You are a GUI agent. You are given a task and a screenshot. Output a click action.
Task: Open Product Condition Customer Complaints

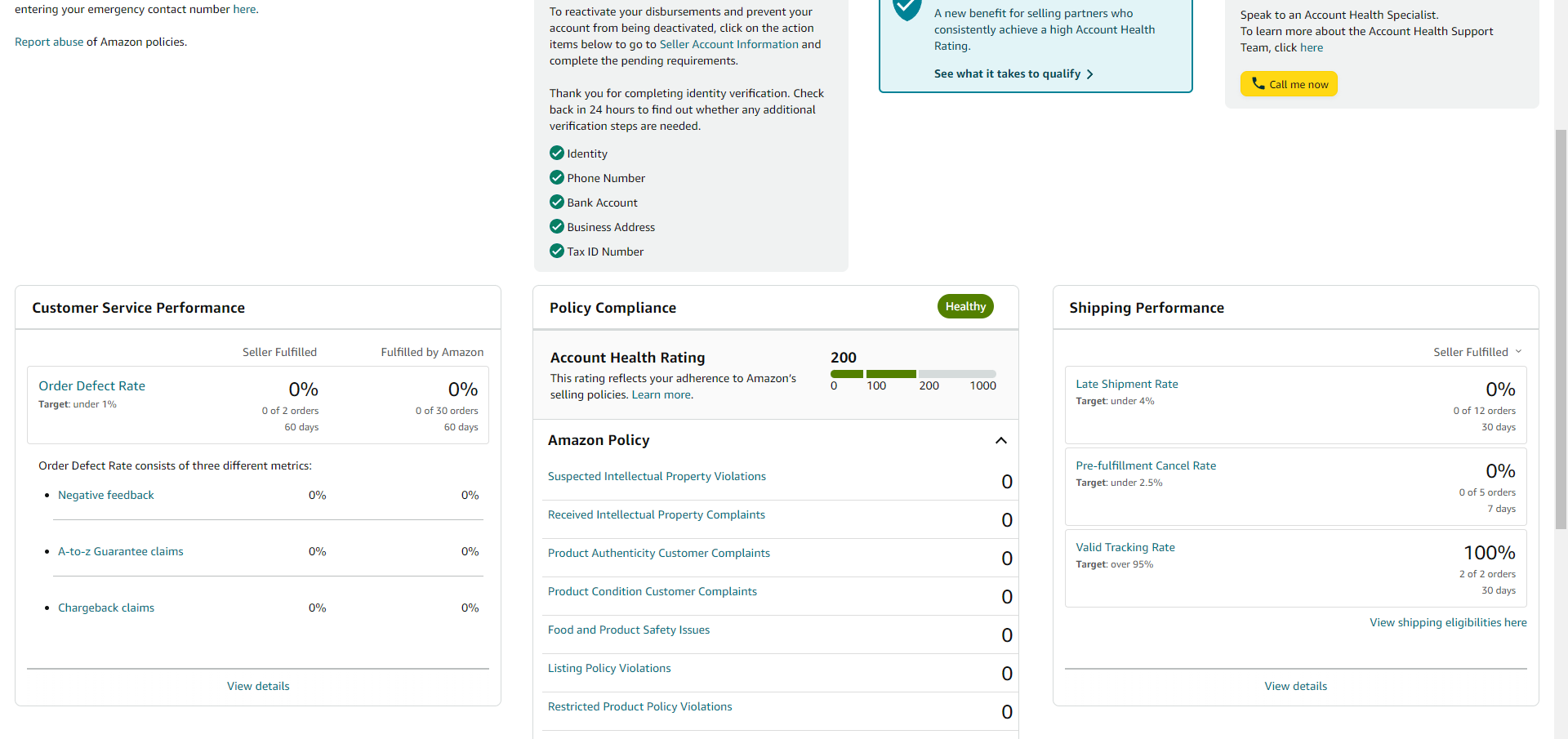pos(653,591)
